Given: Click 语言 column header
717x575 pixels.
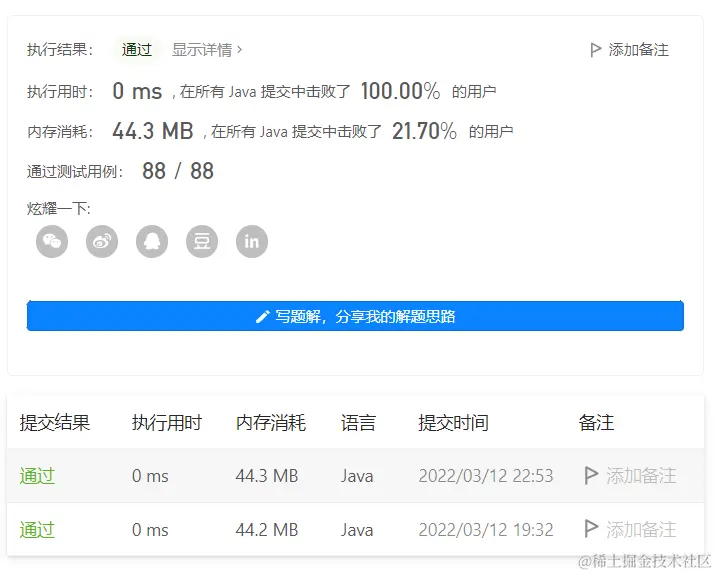Looking at the screenshot, I should 358,422.
